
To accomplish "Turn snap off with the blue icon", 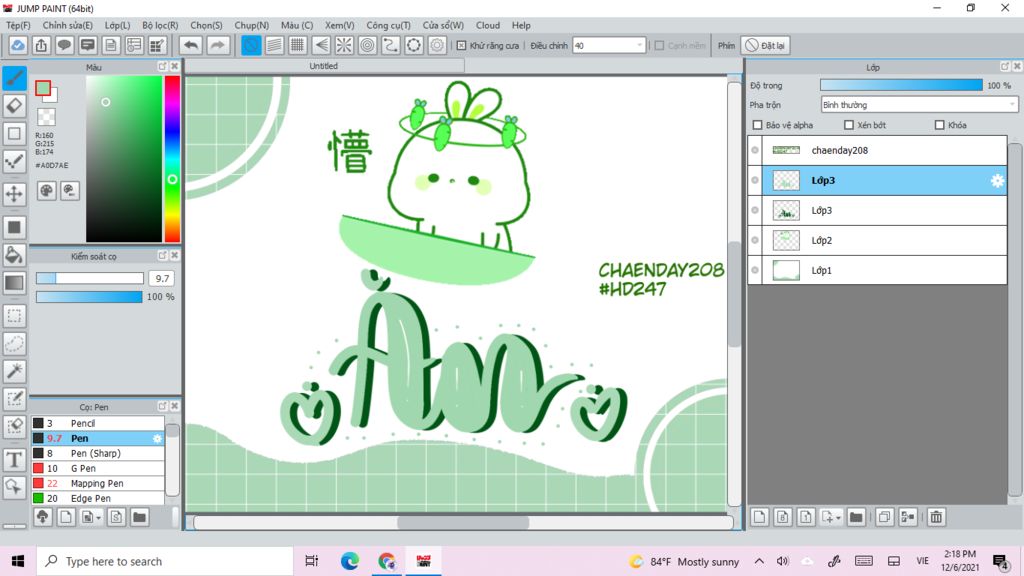I will 251,45.
